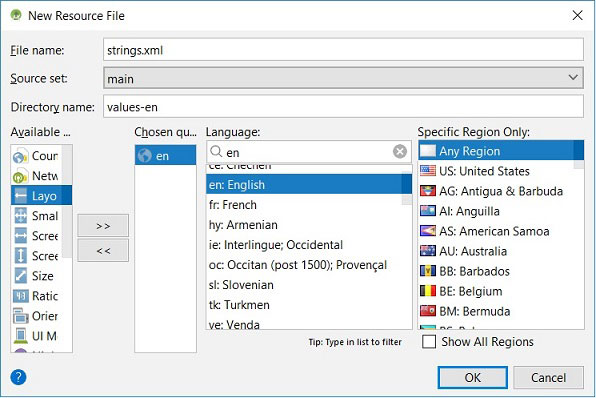
Task: Pick the Smallest Screen Width qualifier icon
Action: click(x=20, y=216)
